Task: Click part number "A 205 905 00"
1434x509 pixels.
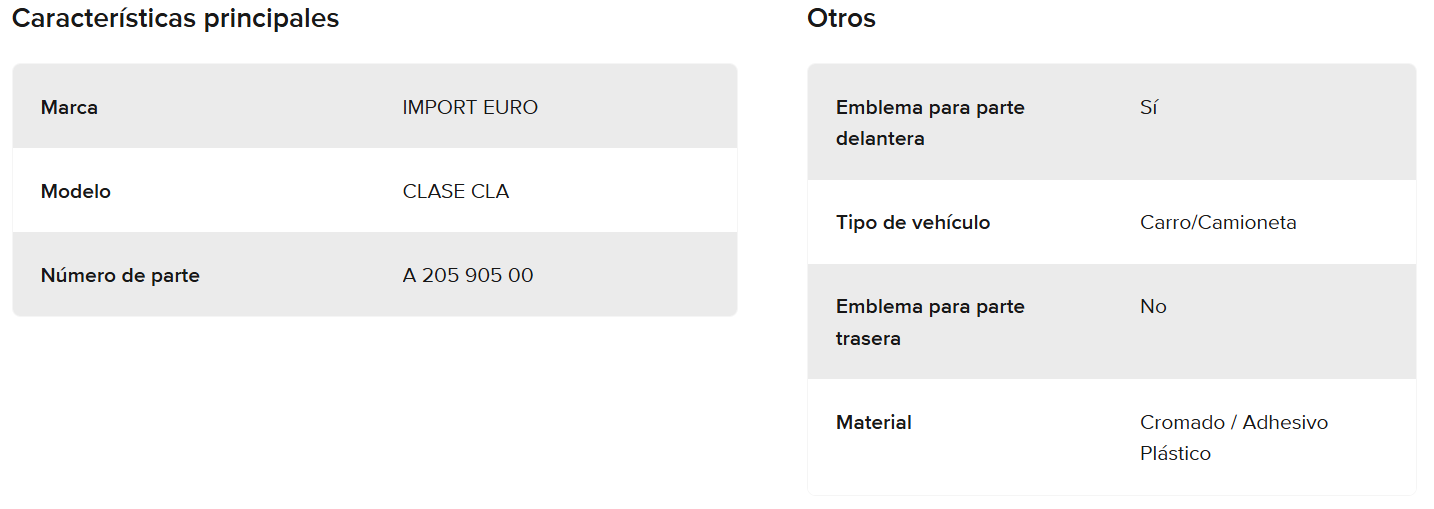Action: 468,275
